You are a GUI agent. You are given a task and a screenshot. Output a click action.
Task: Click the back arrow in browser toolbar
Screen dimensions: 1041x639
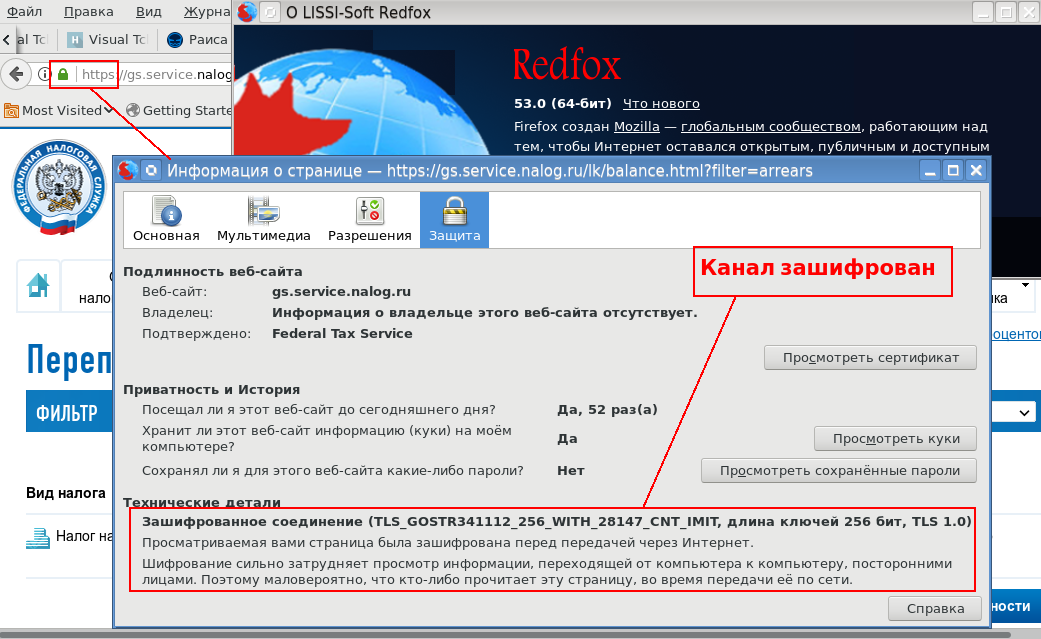coord(16,74)
